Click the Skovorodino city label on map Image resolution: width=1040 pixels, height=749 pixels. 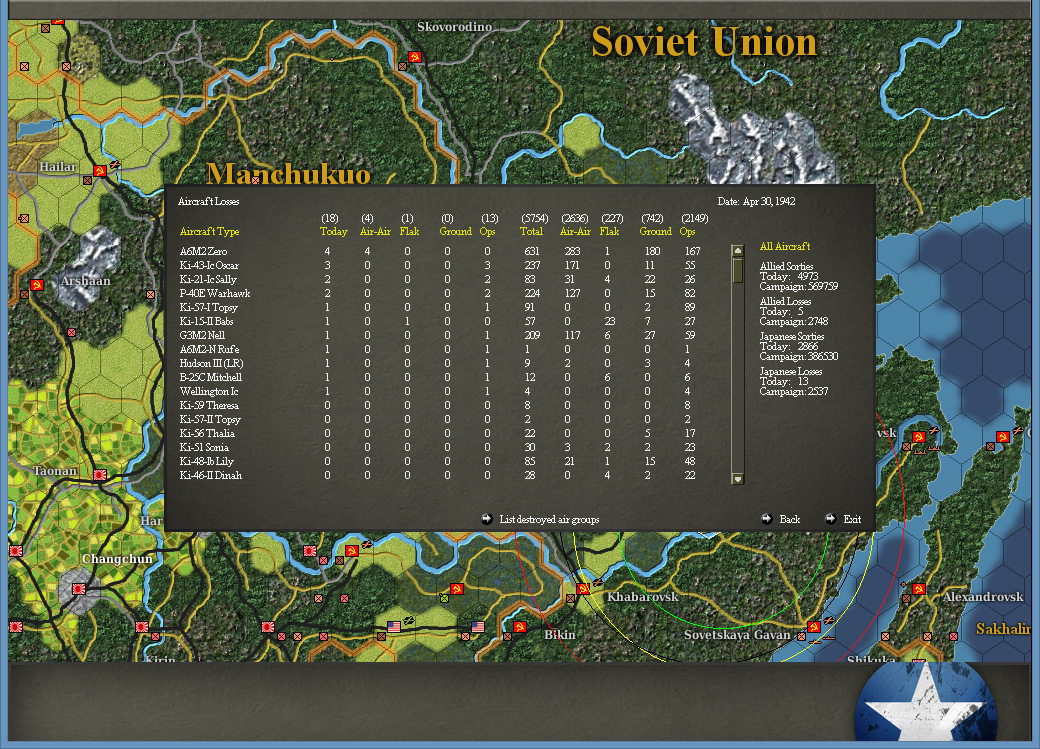click(454, 27)
